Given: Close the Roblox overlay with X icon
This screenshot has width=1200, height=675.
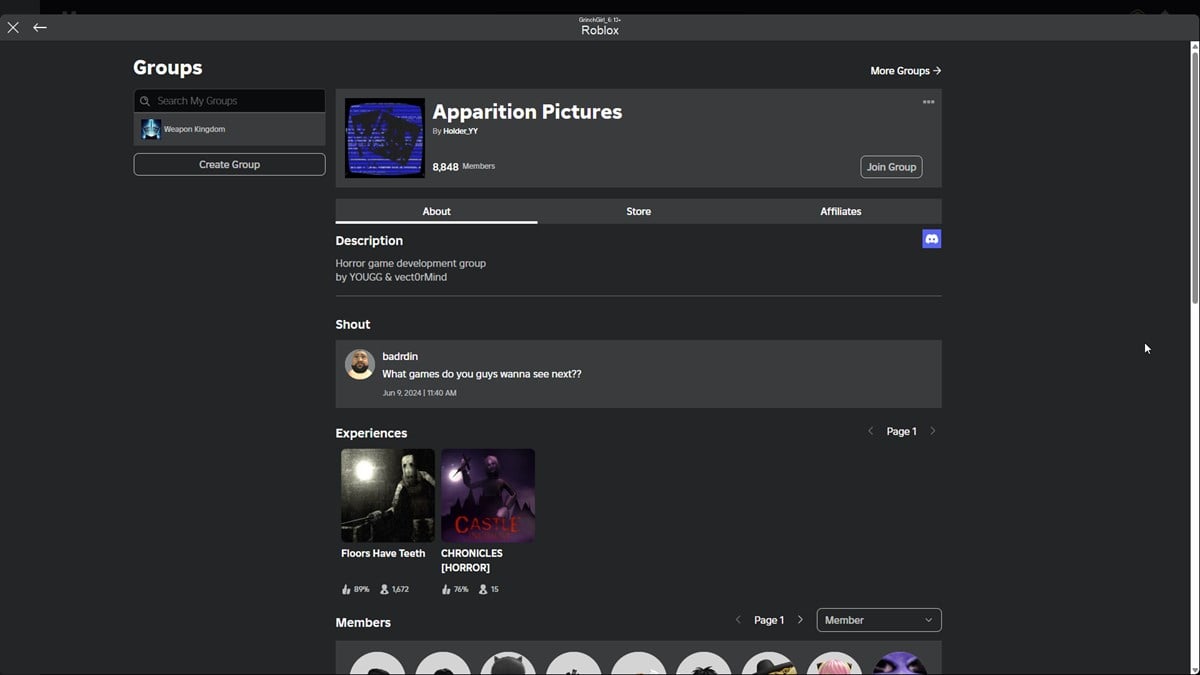Looking at the screenshot, I should pos(13,28).
